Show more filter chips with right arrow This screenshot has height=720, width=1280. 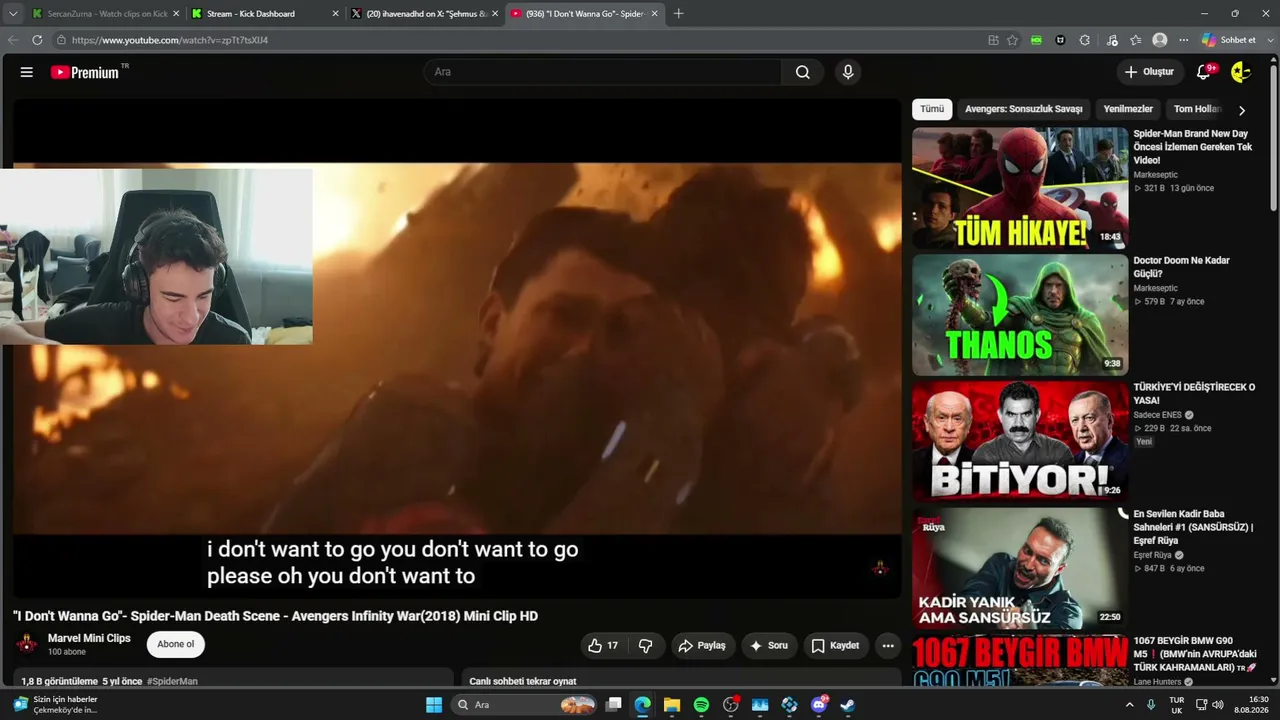[1242, 110]
